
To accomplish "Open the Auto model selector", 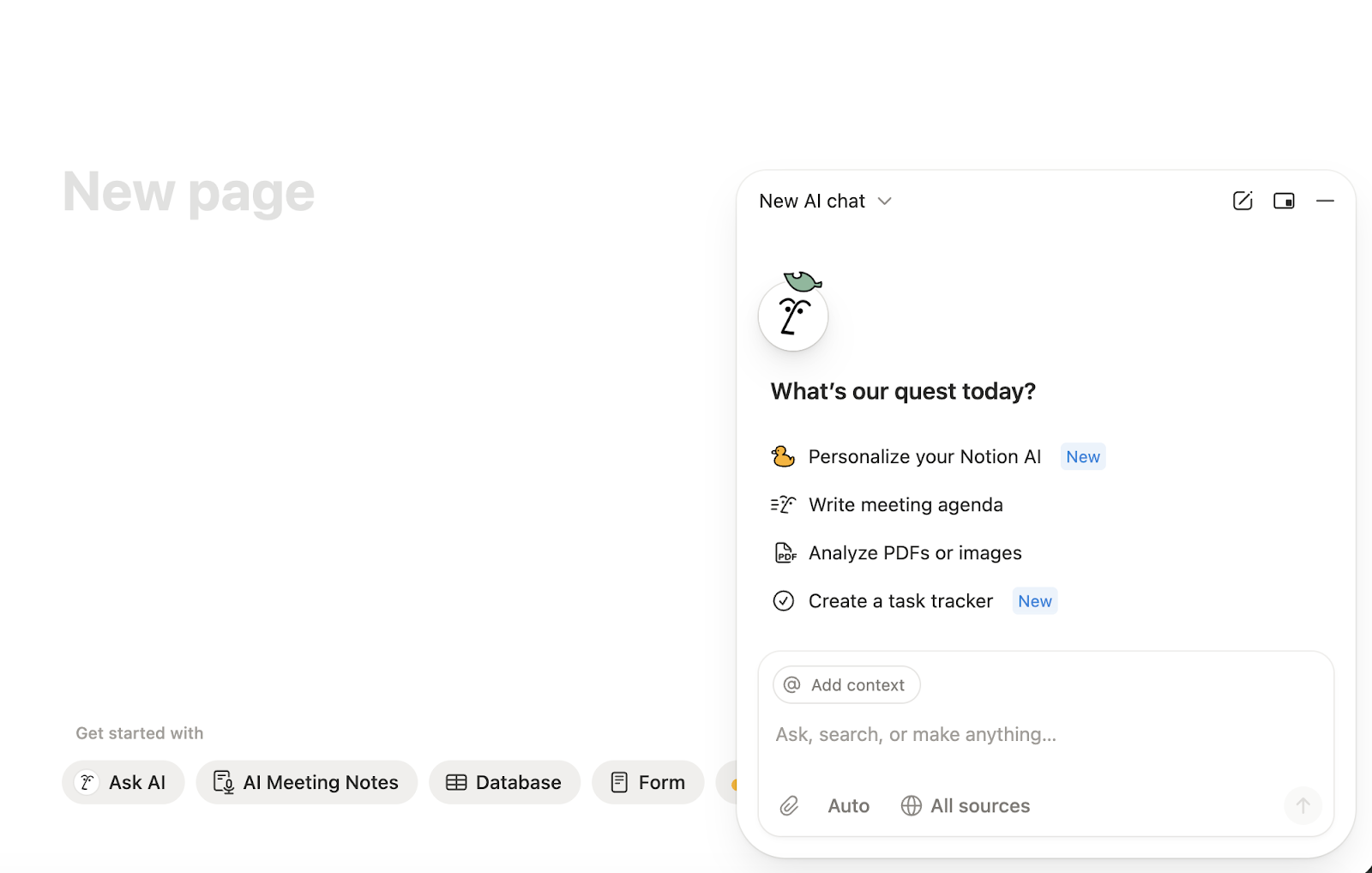I will tap(848, 806).
